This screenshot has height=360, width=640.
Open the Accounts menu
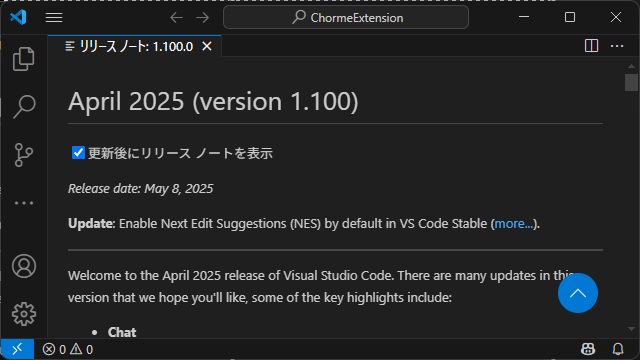(24, 266)
